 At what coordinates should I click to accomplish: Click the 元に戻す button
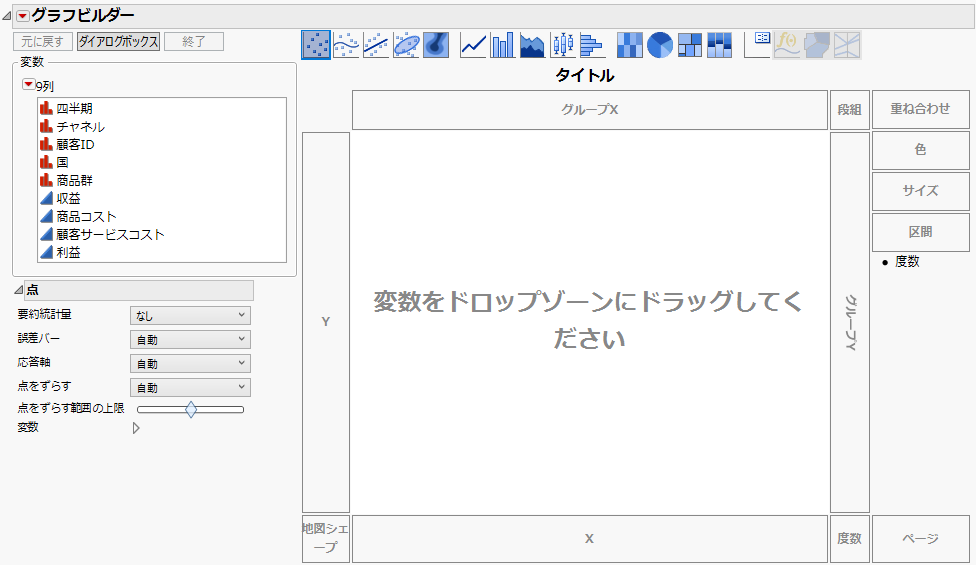(42, 42)
